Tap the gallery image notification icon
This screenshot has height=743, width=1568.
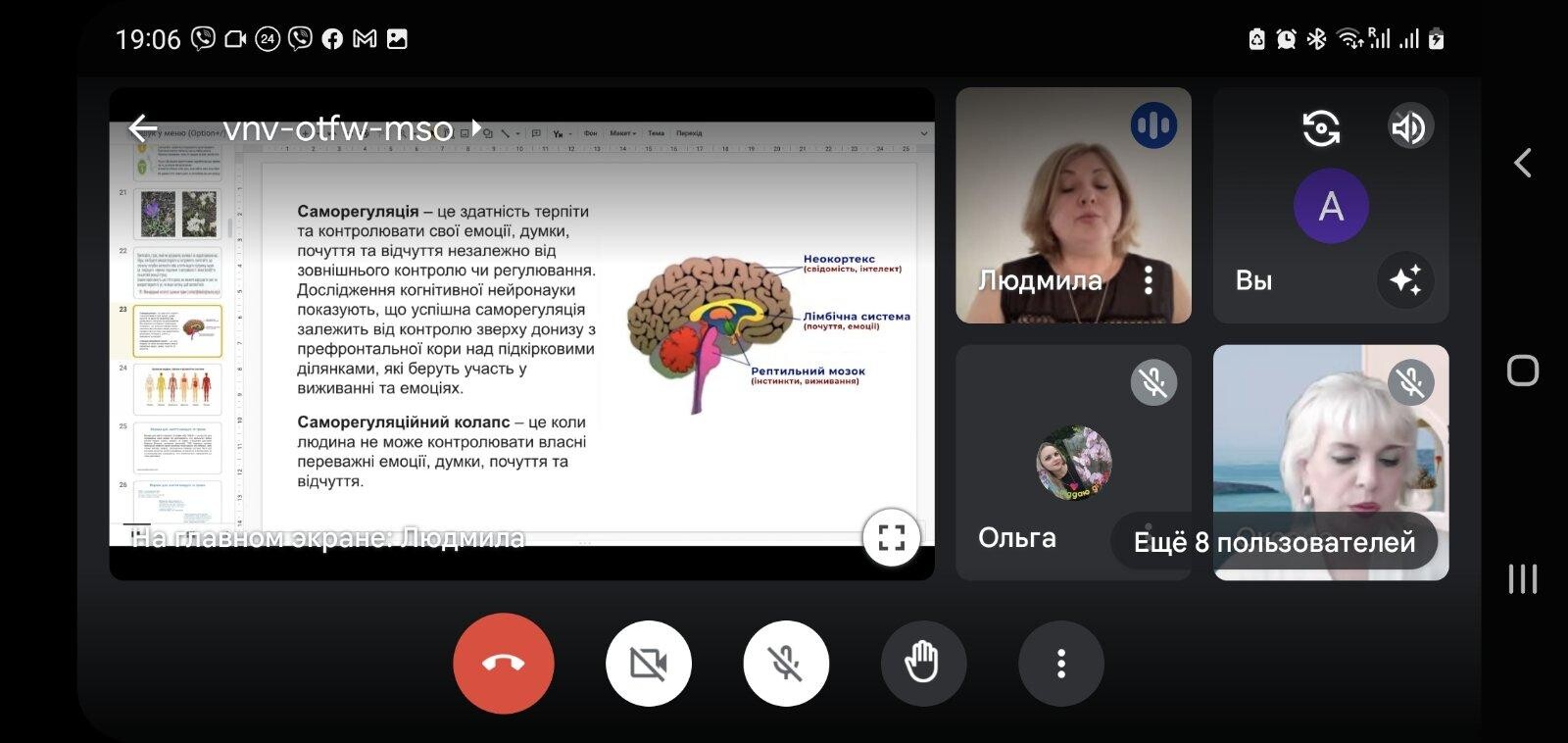click(x=397, y=39)
